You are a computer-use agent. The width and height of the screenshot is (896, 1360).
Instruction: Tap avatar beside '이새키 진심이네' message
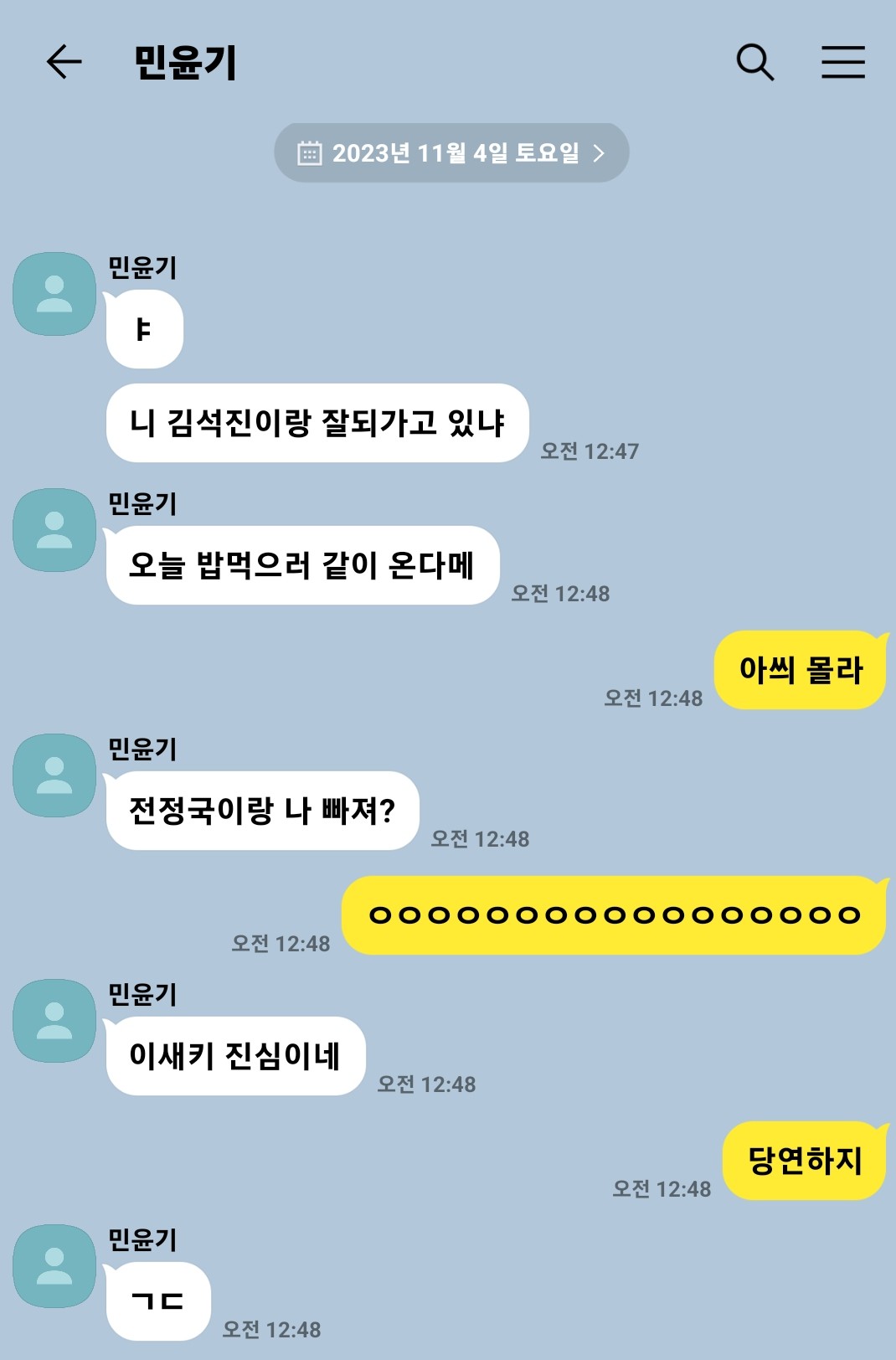click(54, 1021)
